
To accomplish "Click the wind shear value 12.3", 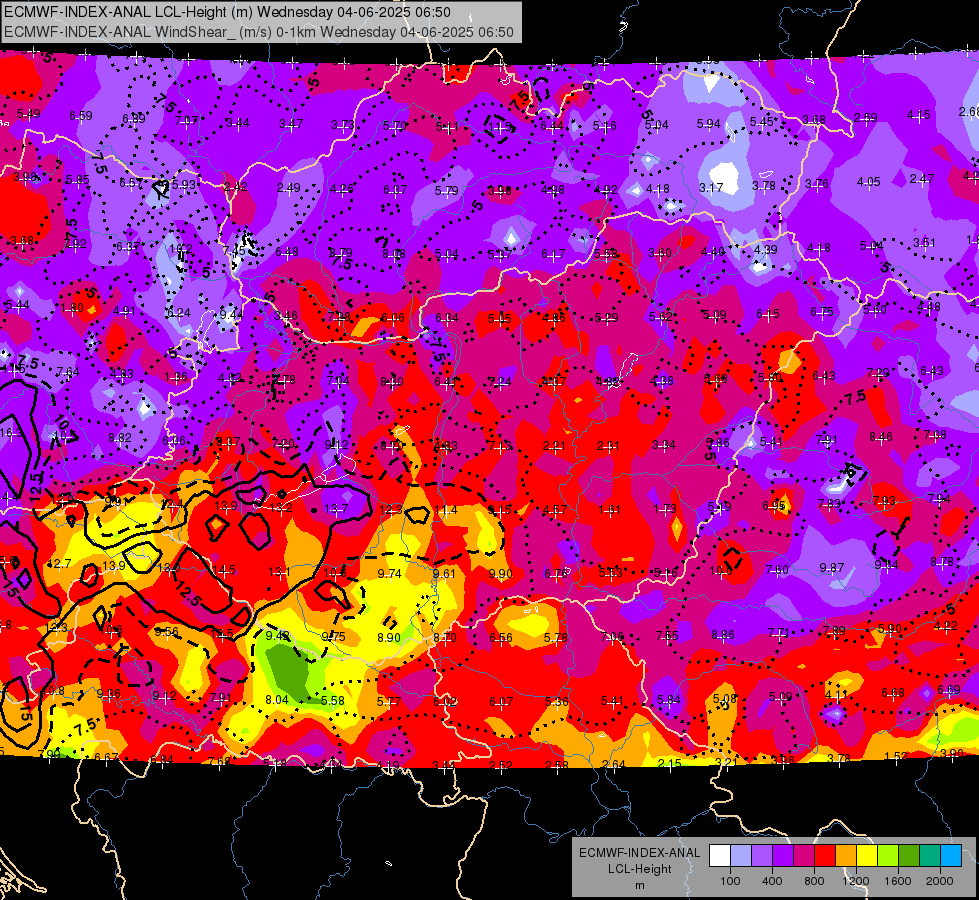I will (391, 510).
